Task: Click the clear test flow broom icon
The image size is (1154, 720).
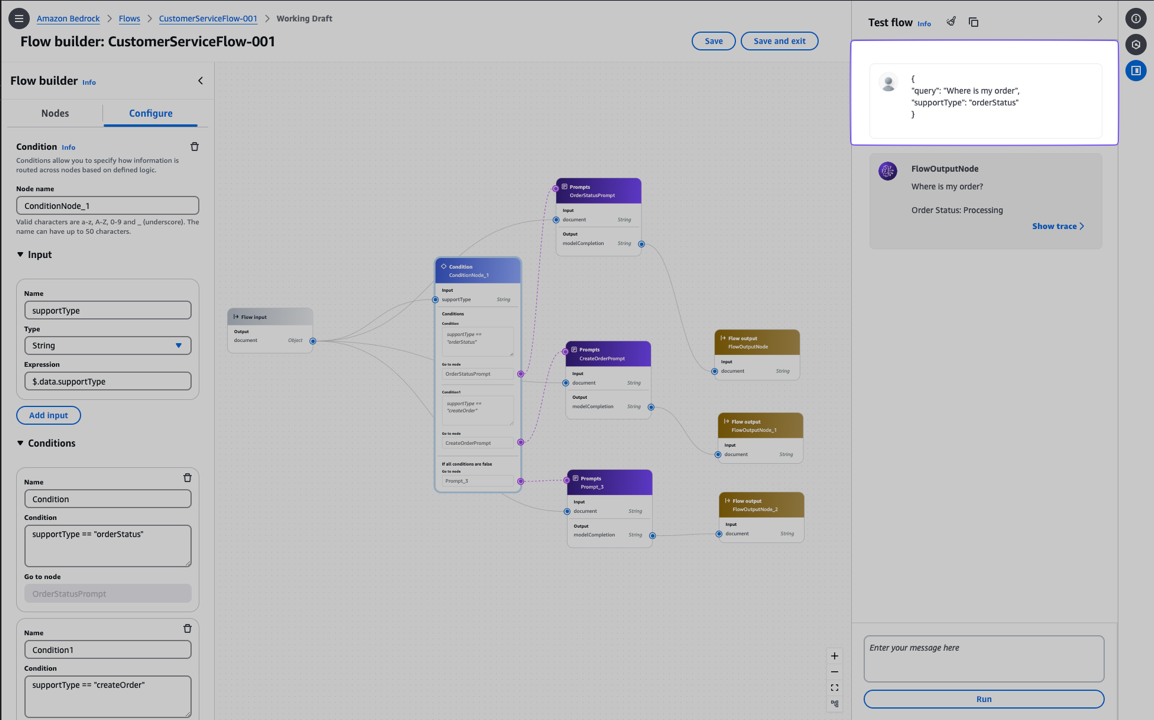Action: click(x=951, y=21)
